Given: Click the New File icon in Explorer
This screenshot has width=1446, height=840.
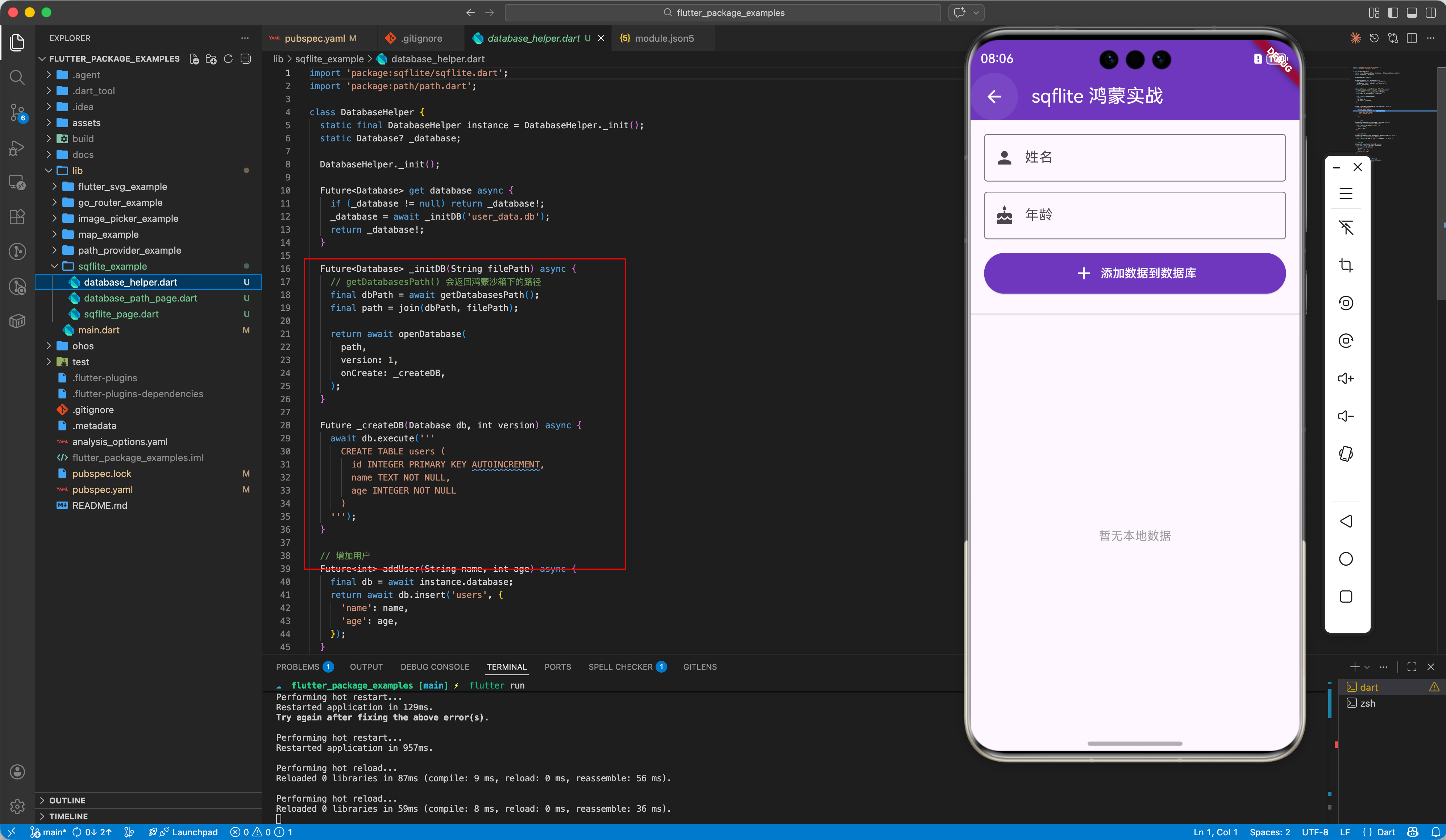Looking at the screenshot, I should click(195, 59).
